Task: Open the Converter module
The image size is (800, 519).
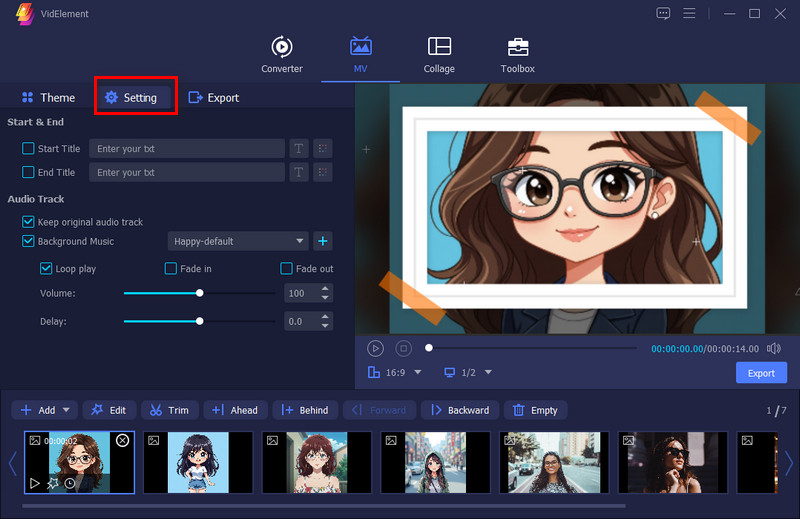Action: 281,54
